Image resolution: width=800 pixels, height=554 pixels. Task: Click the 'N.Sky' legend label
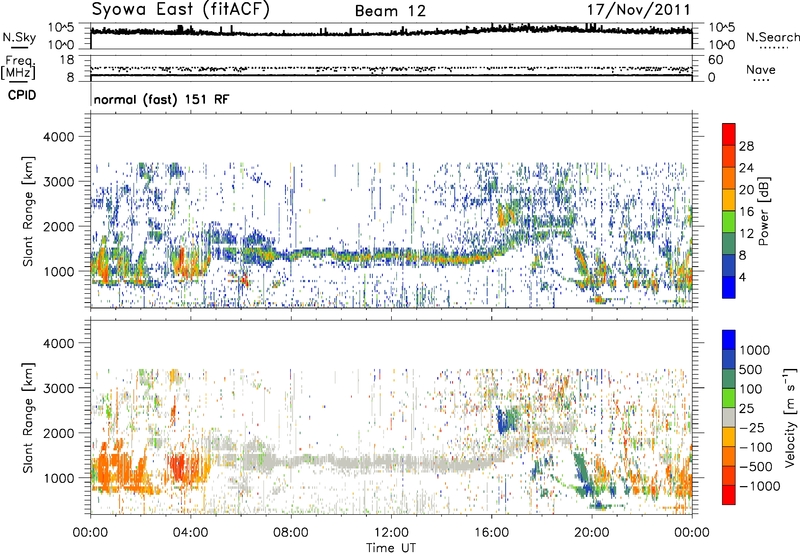point(19,37)
